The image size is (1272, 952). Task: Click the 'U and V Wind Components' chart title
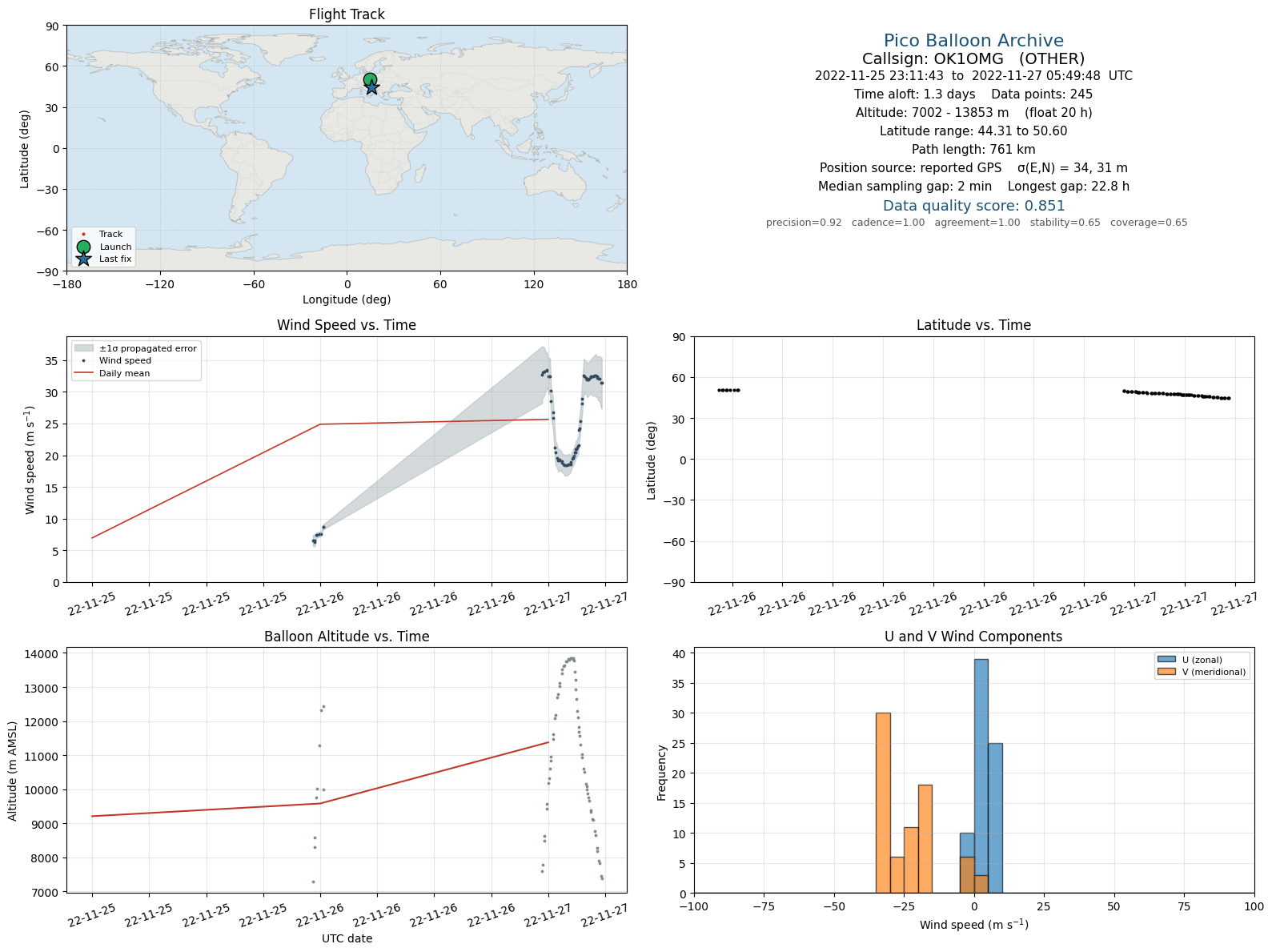tap(973, 637)
